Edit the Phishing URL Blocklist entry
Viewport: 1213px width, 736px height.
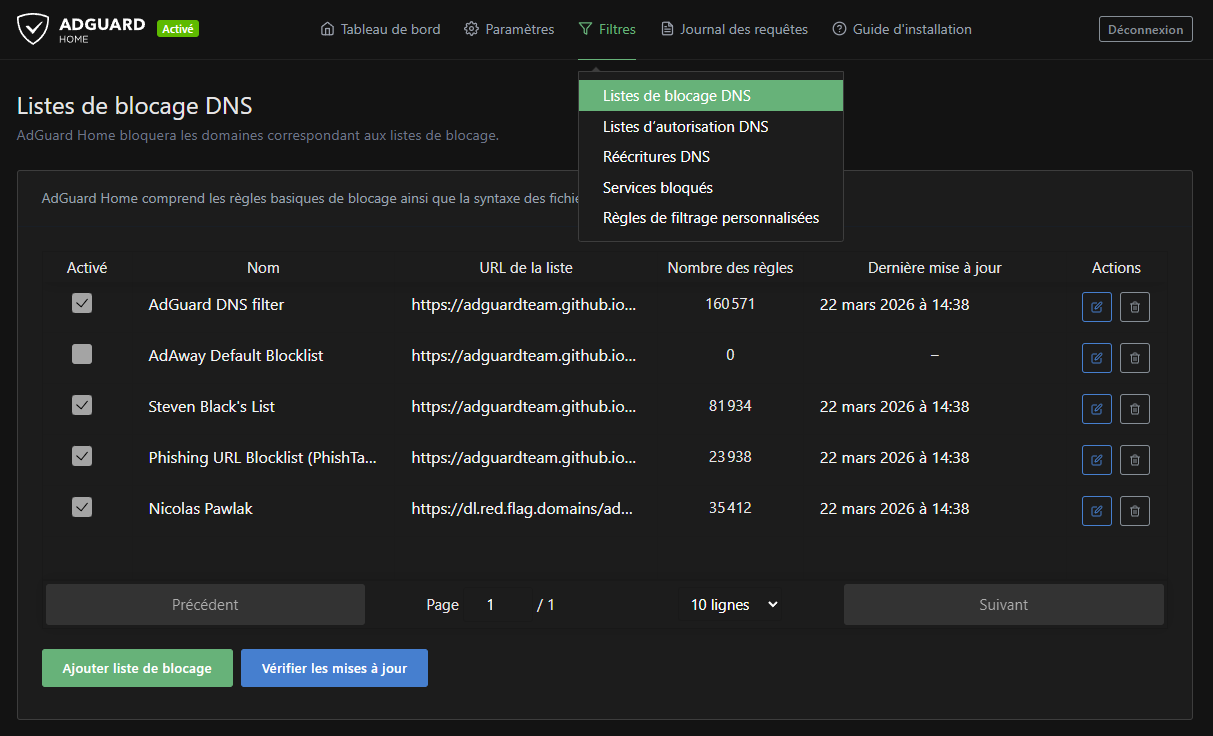click(x=1097, y=460)
